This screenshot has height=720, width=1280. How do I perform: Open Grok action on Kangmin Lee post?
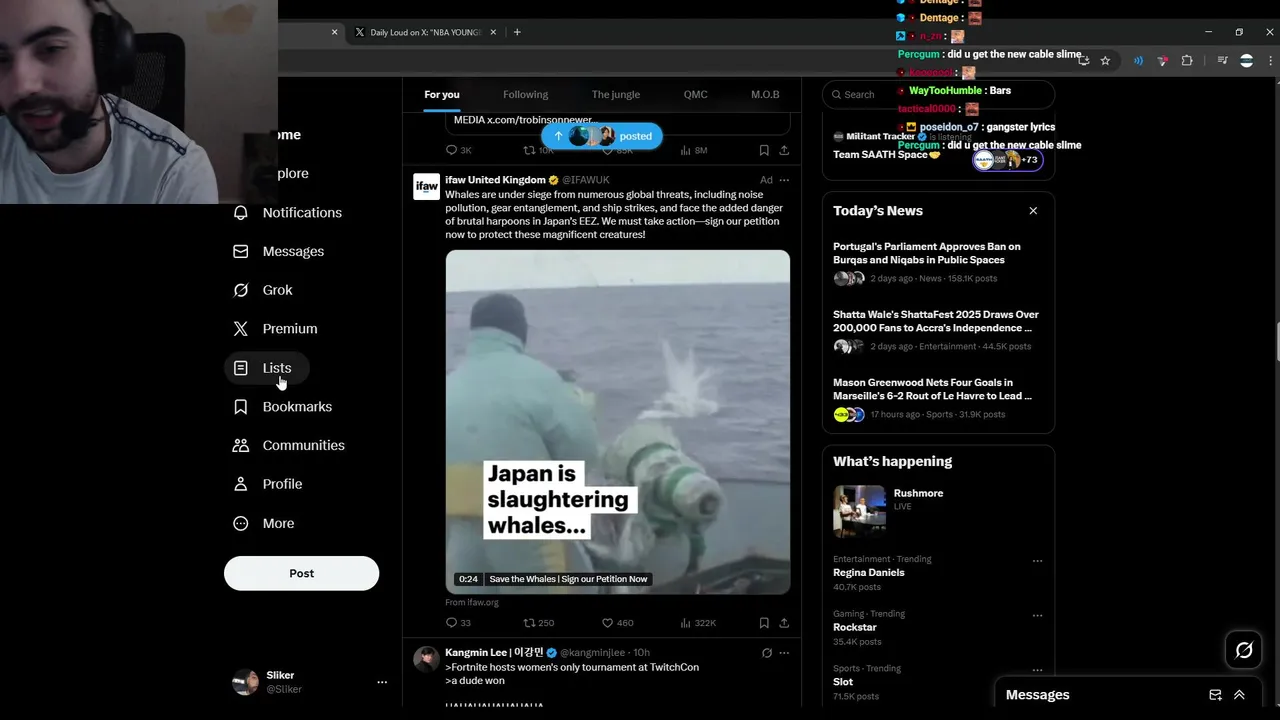(767, 653)
